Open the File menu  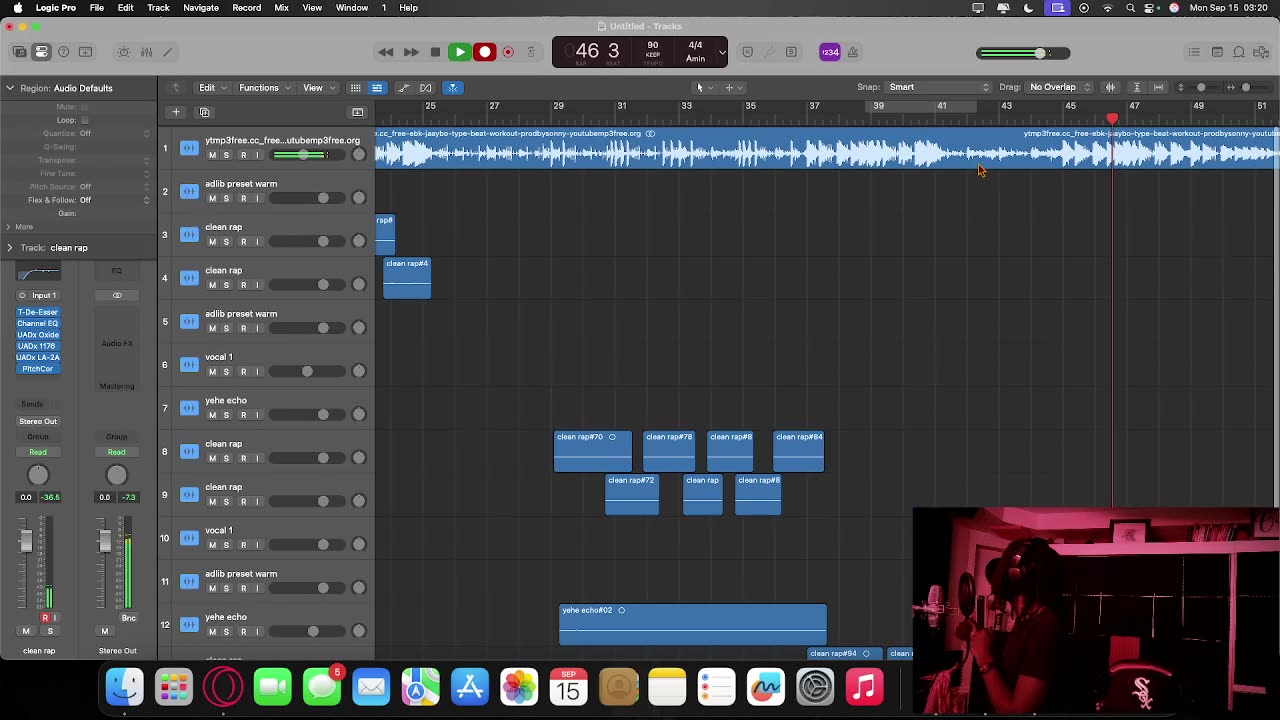[x=97, y=8]
